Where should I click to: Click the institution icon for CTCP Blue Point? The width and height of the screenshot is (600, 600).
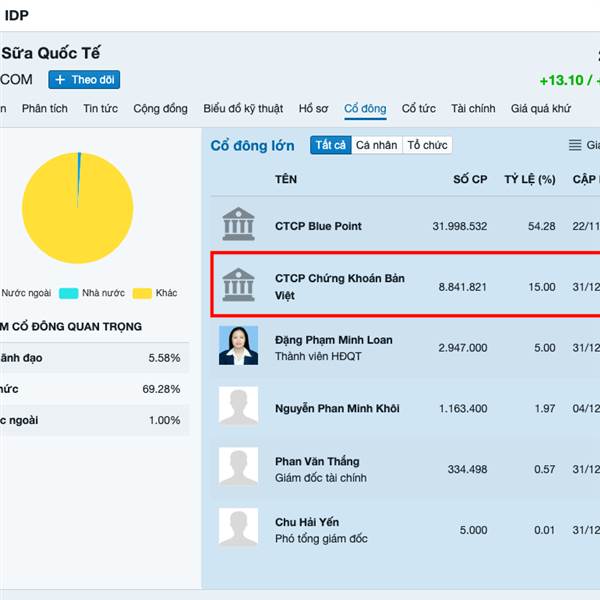point(238,224)
